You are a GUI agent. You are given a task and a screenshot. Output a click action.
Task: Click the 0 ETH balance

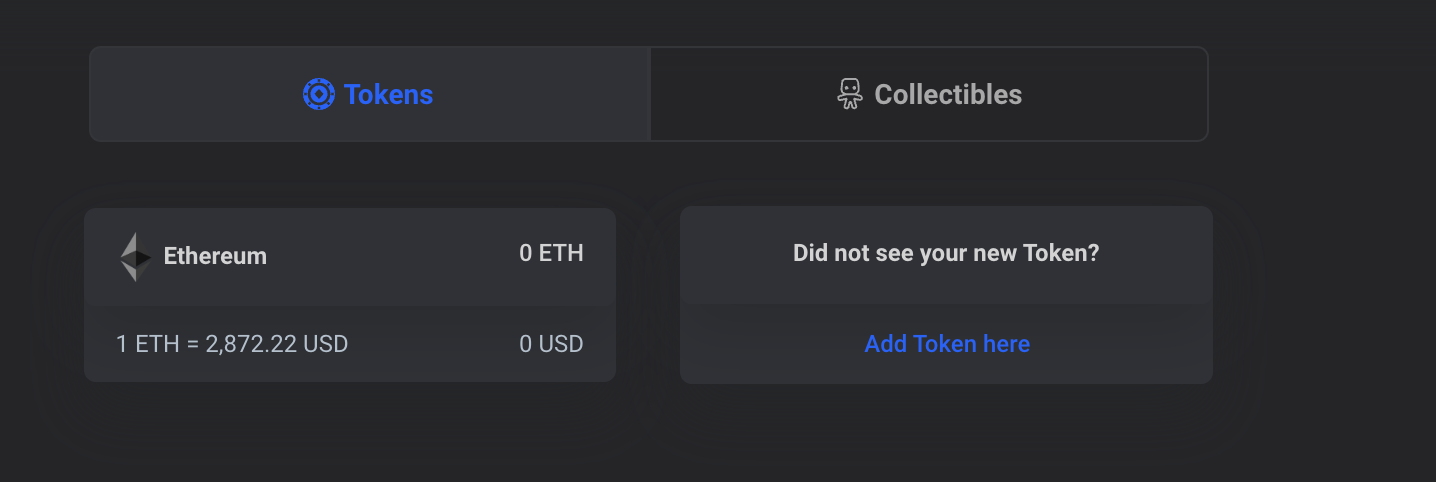551,253
